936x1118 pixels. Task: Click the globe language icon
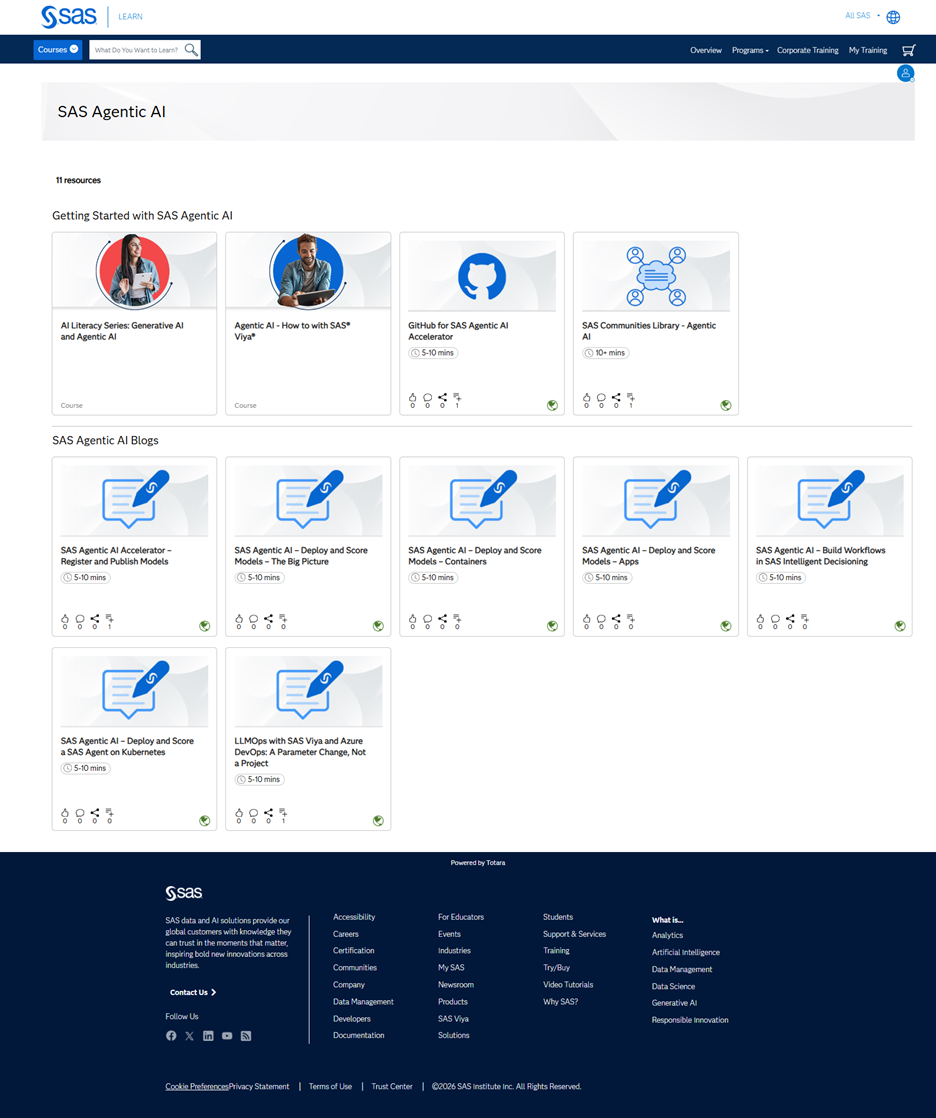[893, 17]
